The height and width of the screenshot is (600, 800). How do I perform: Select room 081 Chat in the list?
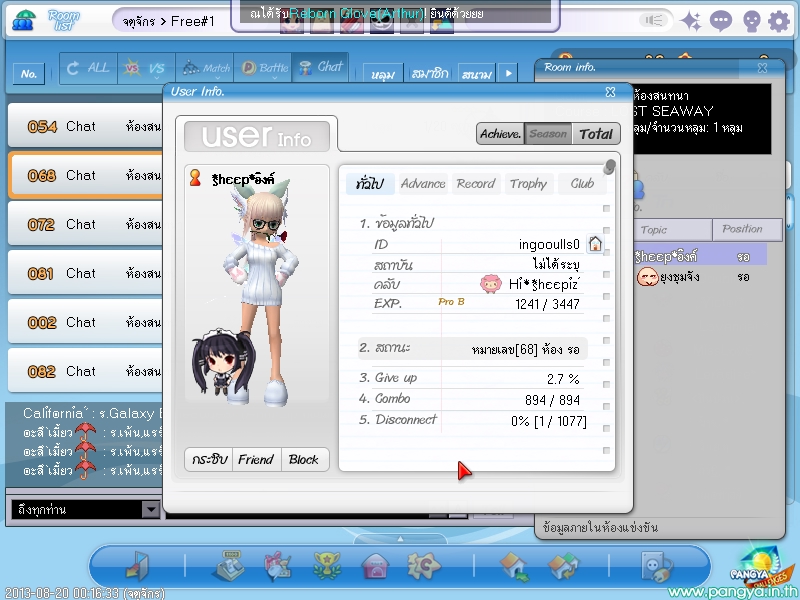86,273
